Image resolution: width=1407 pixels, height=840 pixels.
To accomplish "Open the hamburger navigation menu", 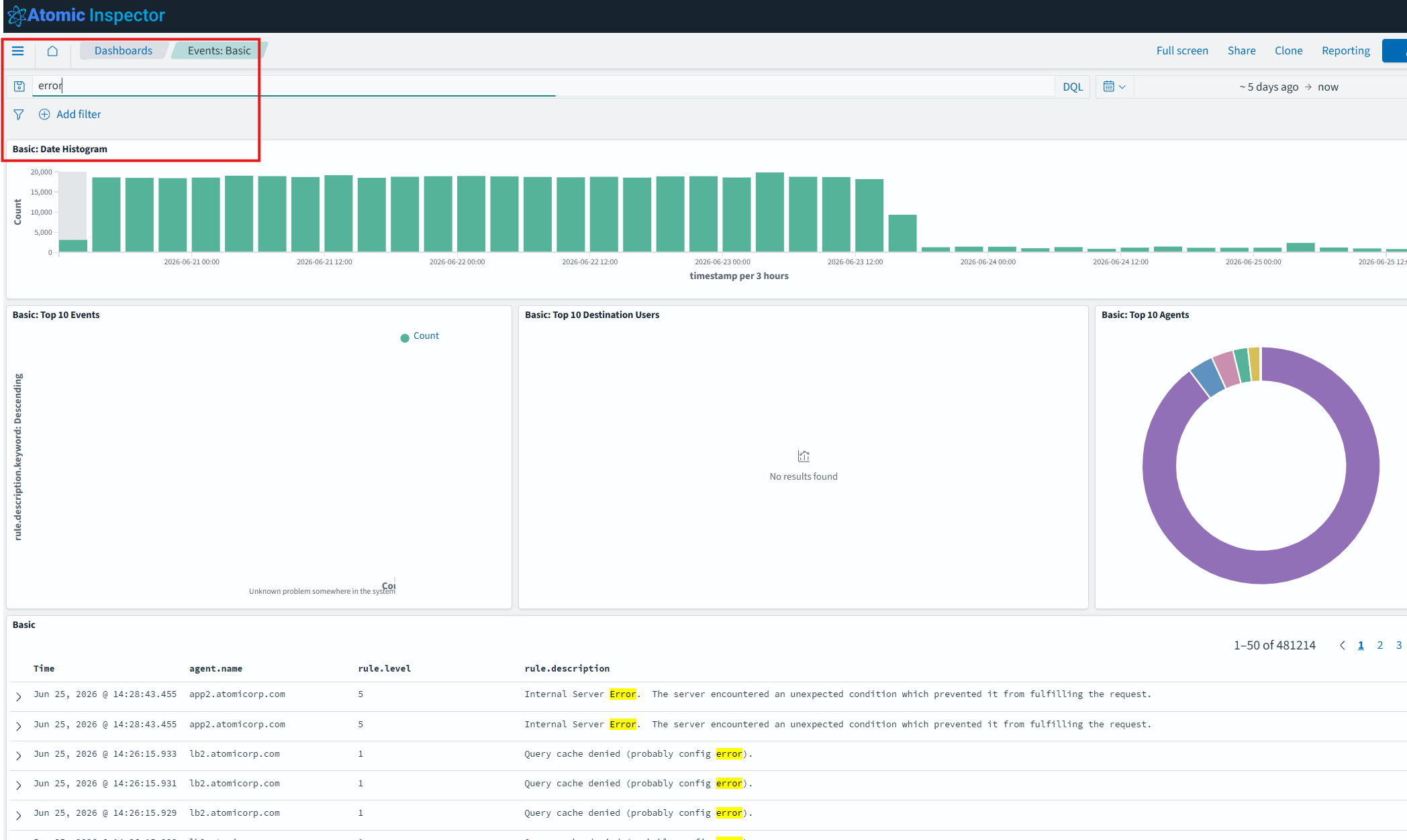I will click(18, 51).
